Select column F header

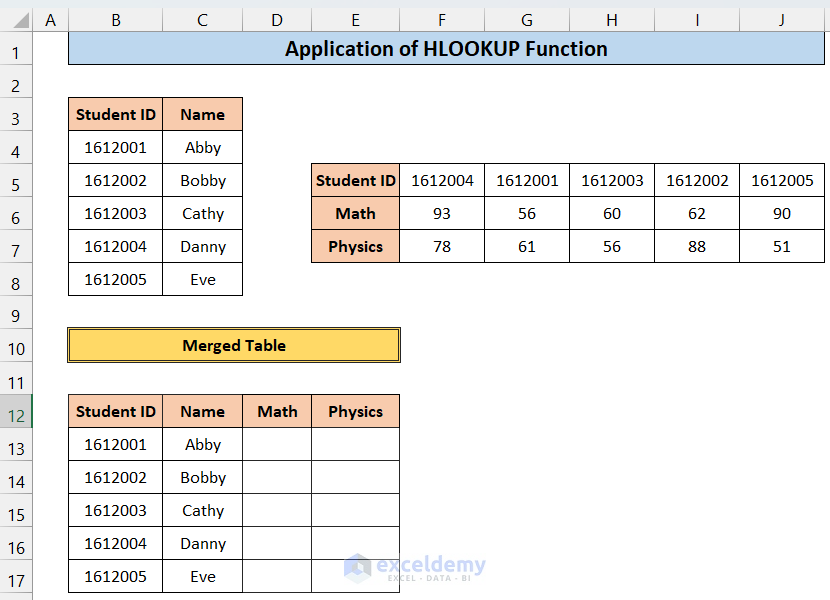pos(442,20)
